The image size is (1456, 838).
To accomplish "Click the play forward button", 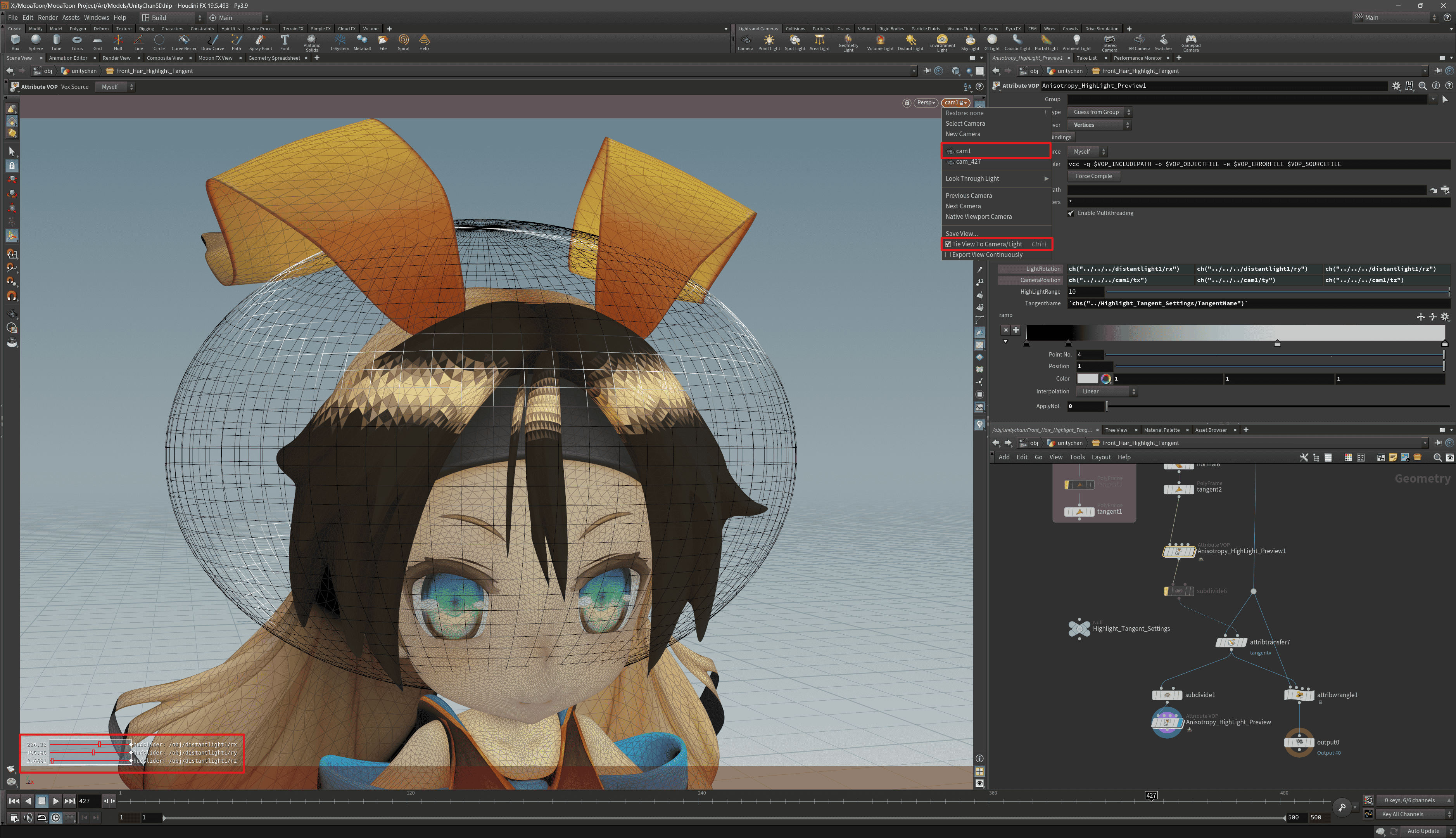I will pos(55,801).
